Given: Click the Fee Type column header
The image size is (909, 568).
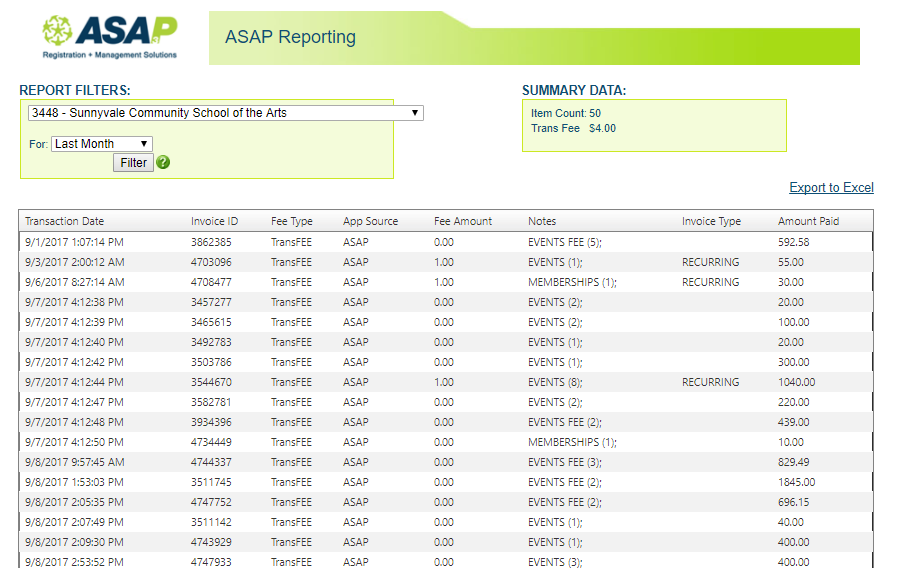Looking at the screenshot, I should coord(291,221).
